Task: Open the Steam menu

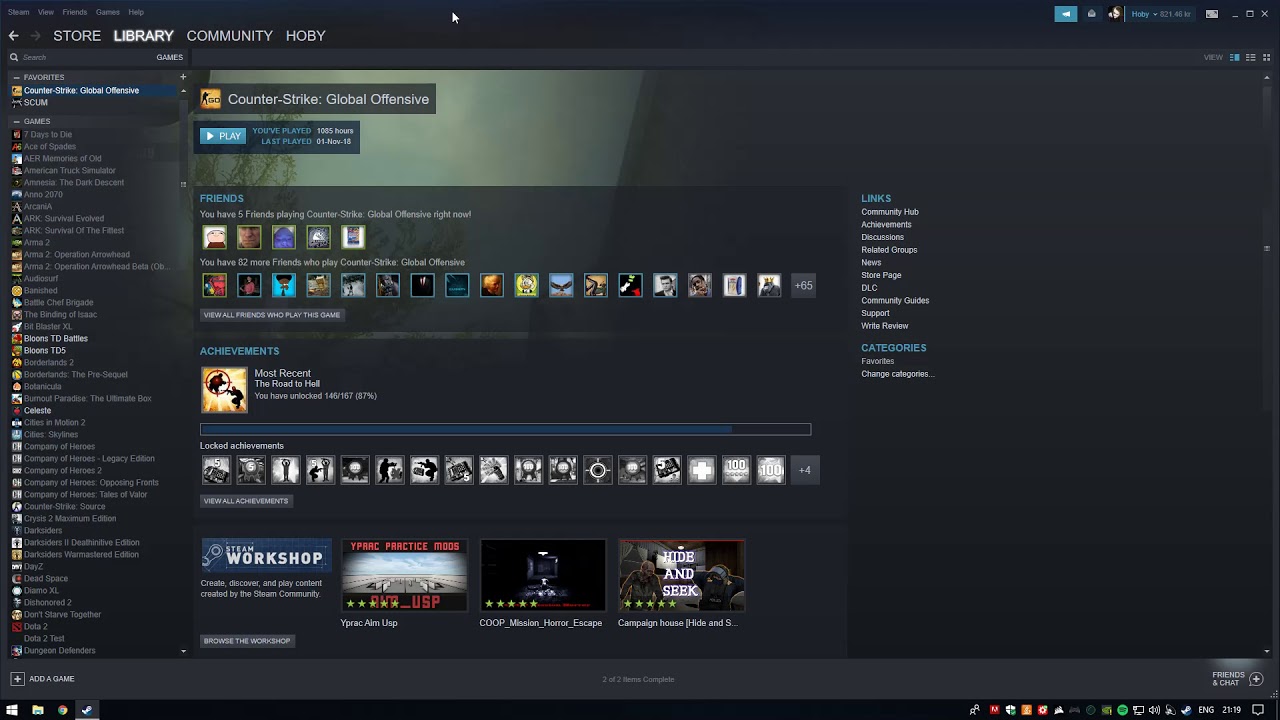Action: tap(18, 12)
